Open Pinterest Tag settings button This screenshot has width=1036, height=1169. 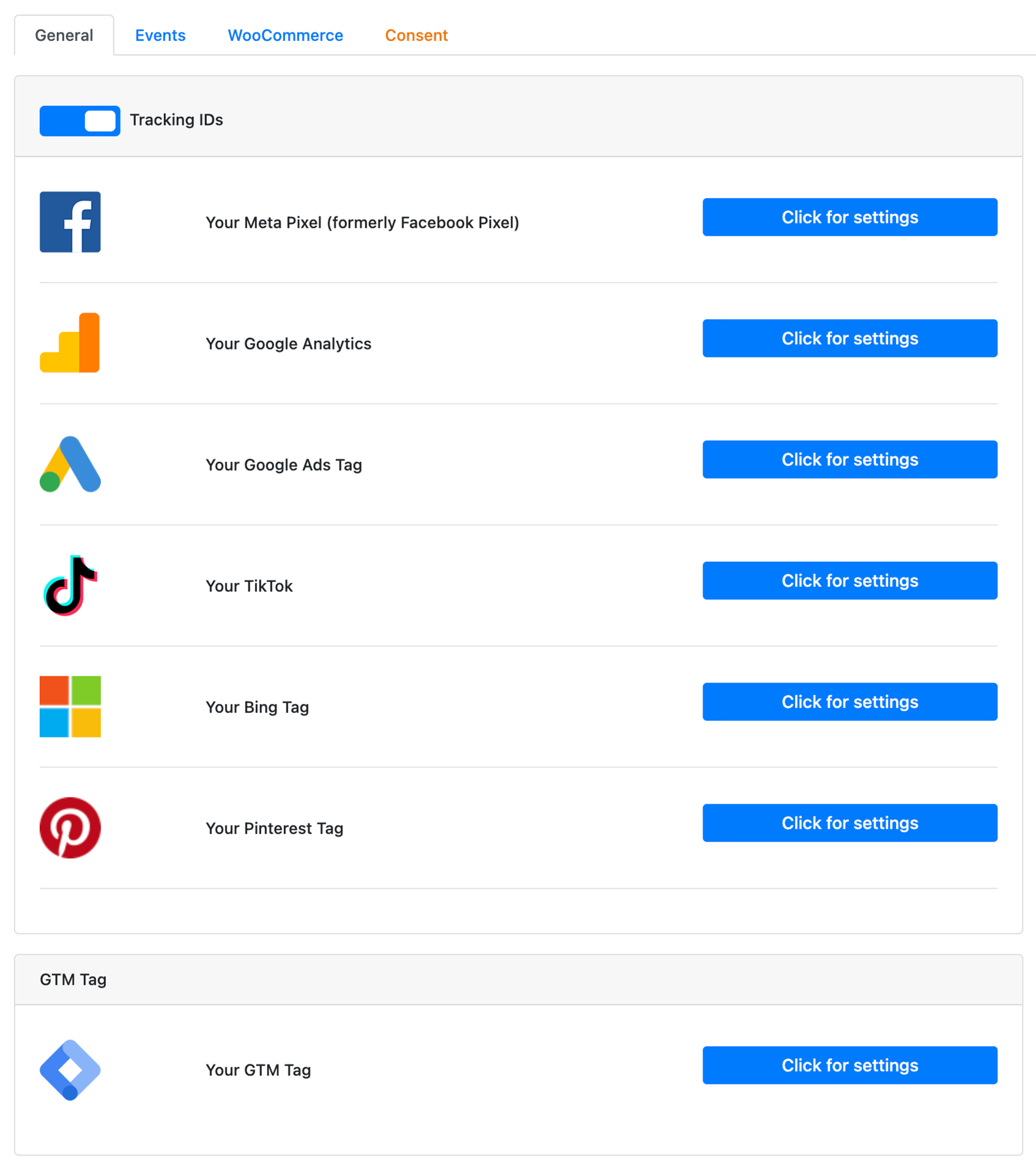(x=849, y=823)
